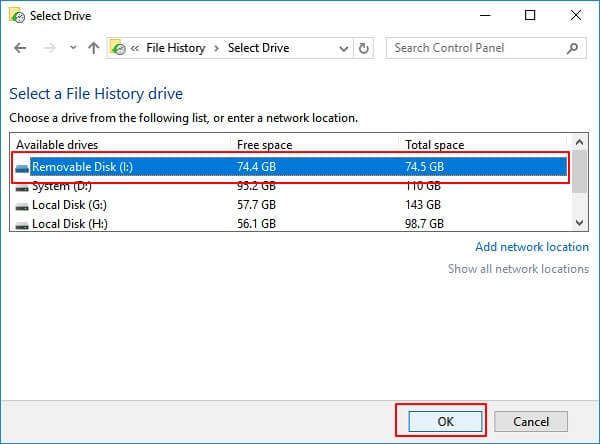Click the search magnifier icon

pos(574,48)
